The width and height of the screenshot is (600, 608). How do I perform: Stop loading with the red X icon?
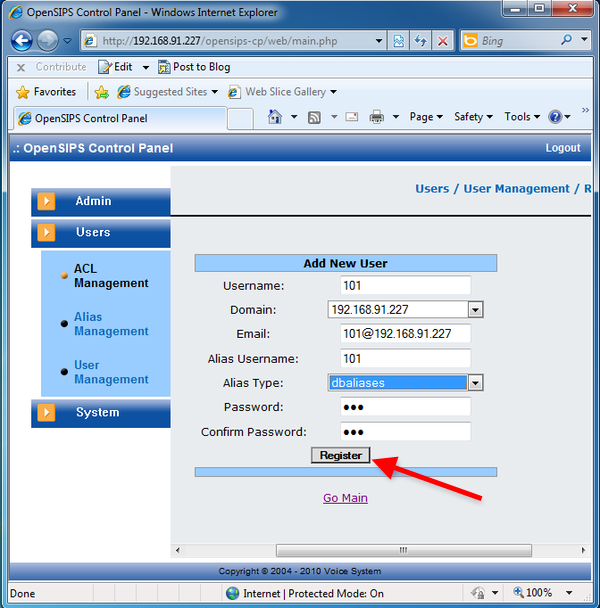click(x=443, y=41)
